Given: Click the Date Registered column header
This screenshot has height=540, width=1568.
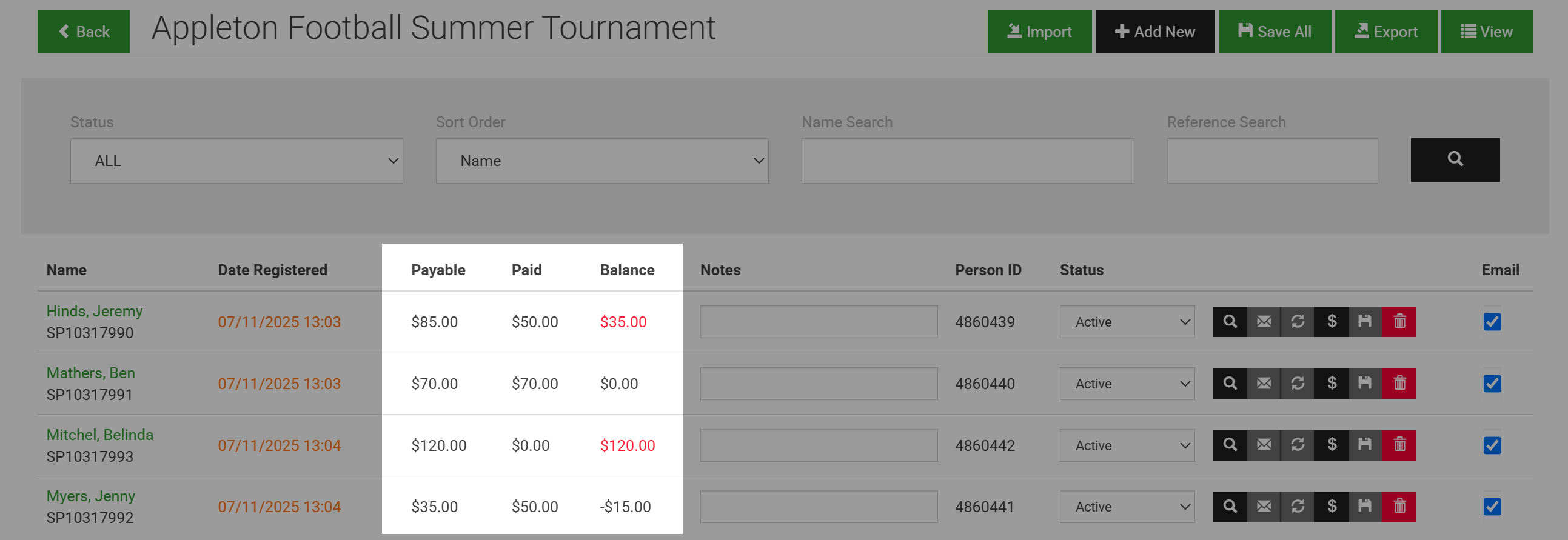Looking at the screenshot, I should click(x=273, y=270).
